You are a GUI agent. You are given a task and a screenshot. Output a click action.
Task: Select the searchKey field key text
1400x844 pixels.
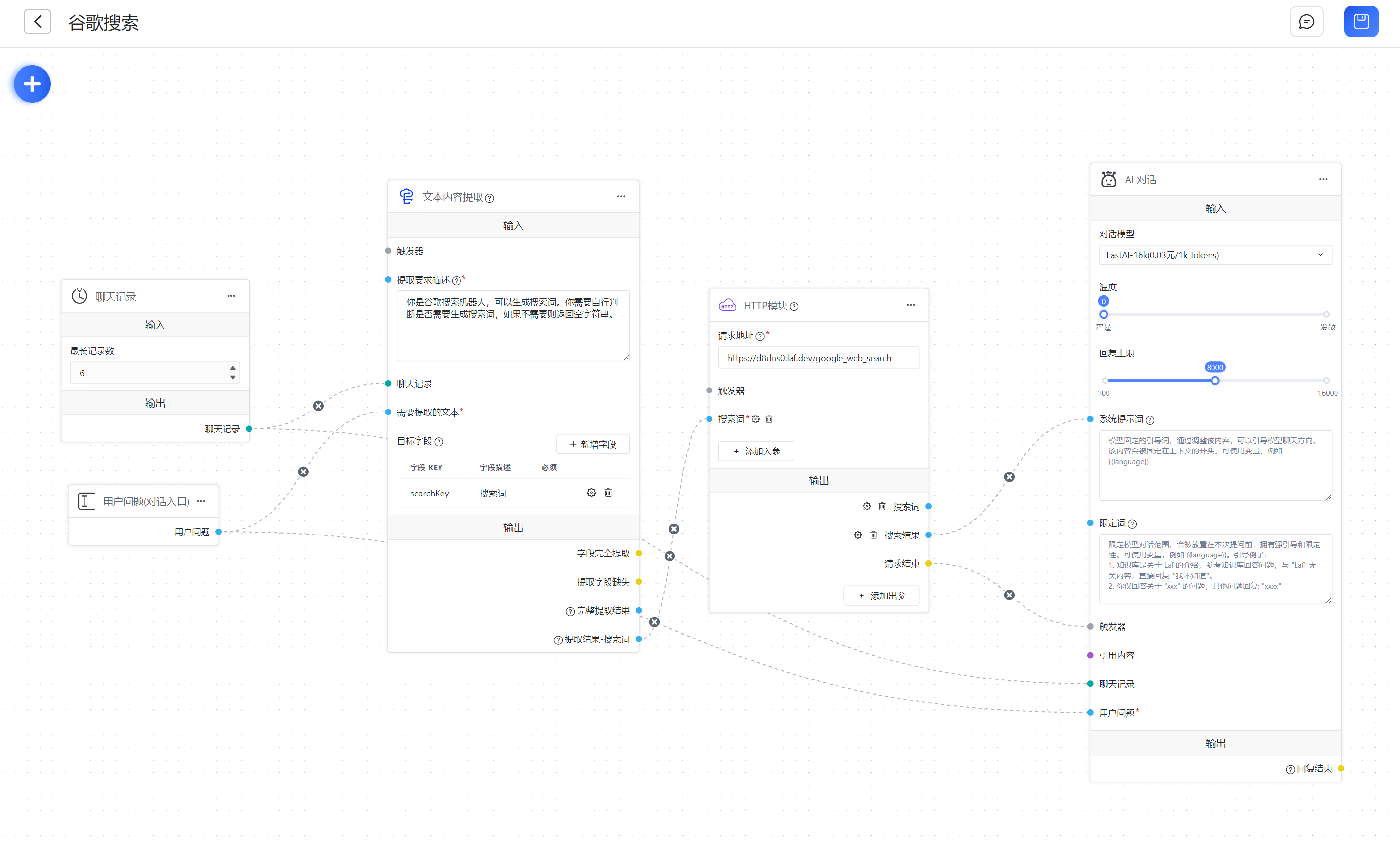(x=430, y=494)
